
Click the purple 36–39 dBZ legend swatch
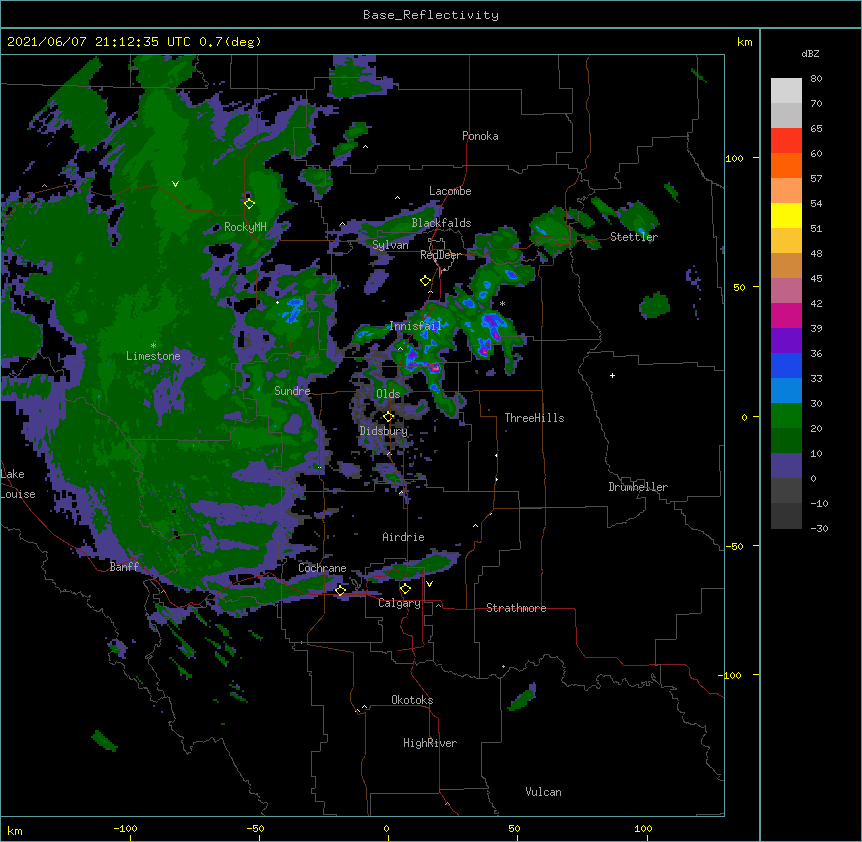(786, 341)
